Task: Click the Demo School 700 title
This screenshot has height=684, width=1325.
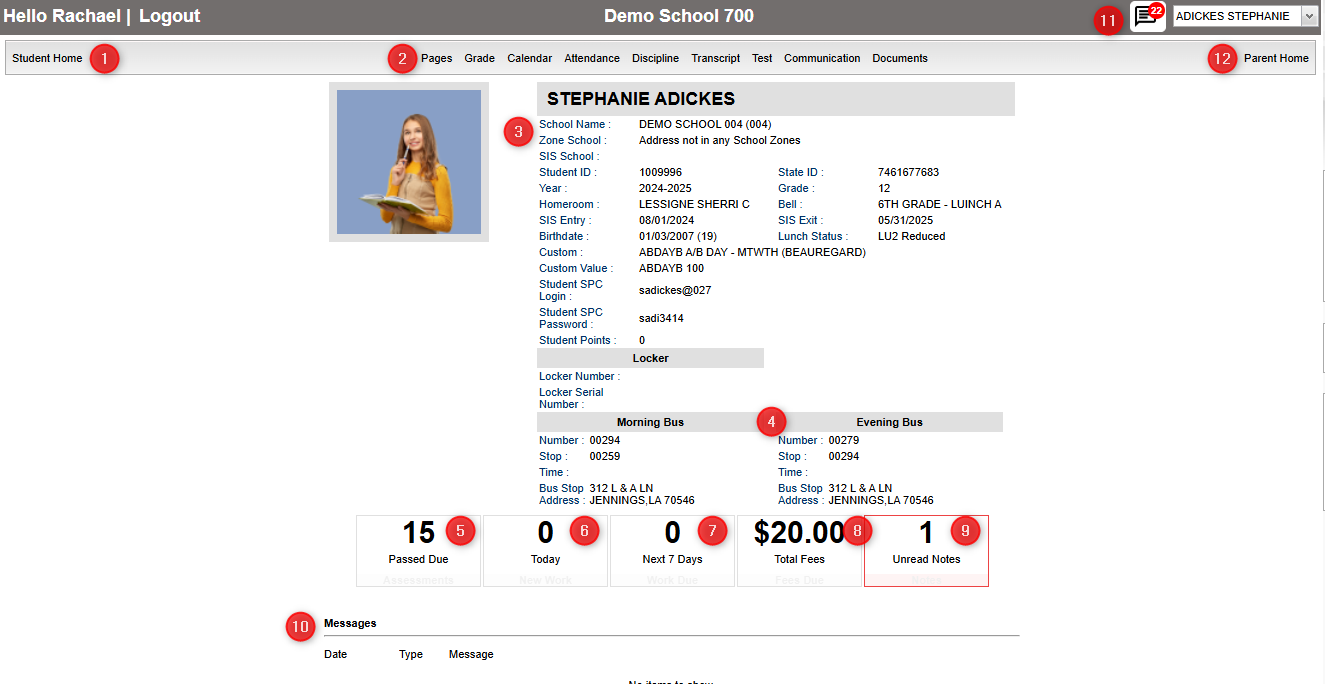Action: [x=679, y=16]
